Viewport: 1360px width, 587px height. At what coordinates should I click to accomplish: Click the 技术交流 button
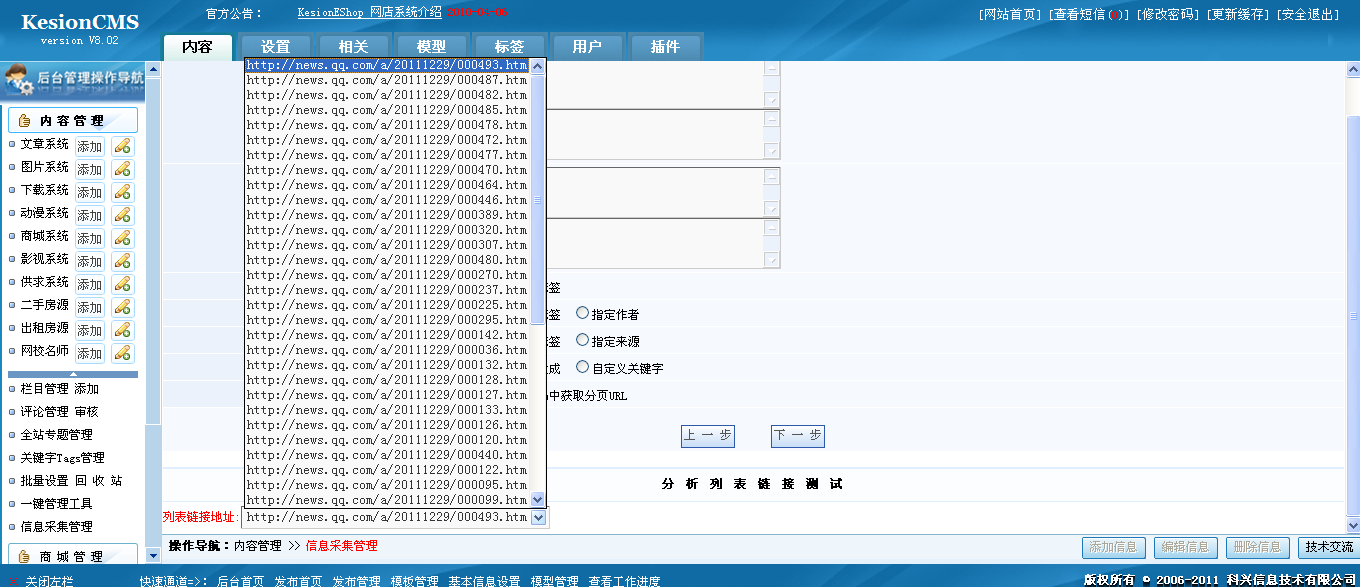1329,547
